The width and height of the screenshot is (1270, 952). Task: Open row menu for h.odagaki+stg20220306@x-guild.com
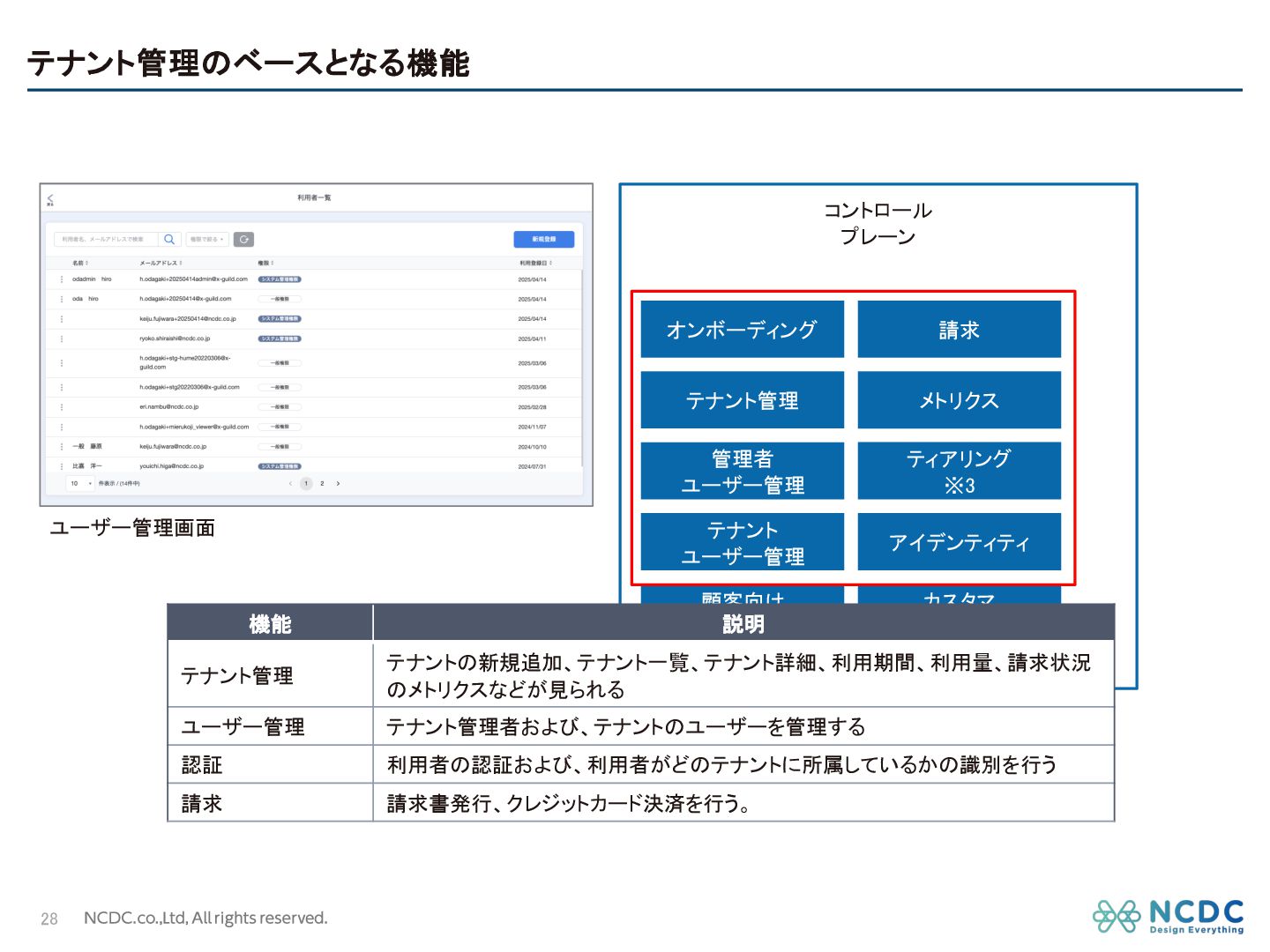tap(62, 387)
